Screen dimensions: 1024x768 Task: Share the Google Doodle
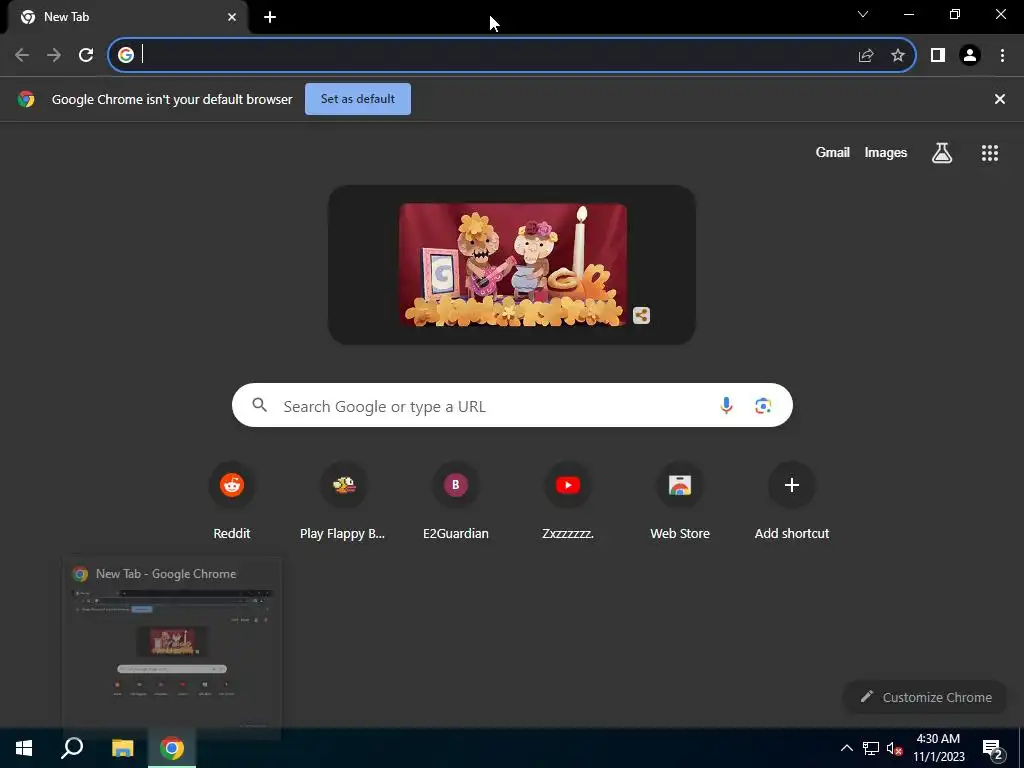(x=641, y=315)
